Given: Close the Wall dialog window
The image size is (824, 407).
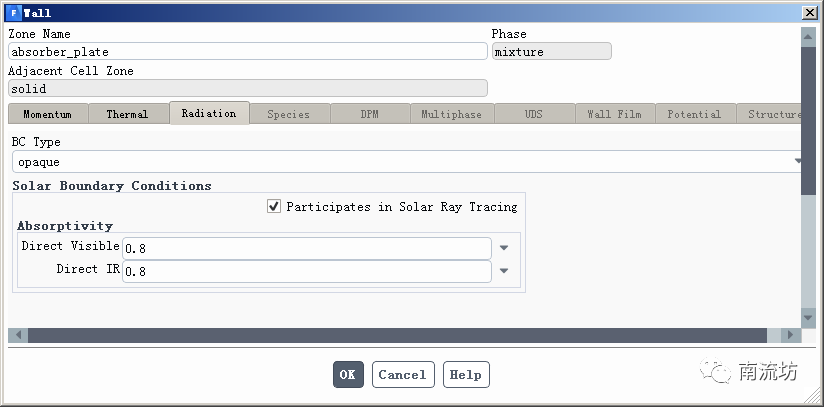Looking at the screenshot, I should 808,13.
